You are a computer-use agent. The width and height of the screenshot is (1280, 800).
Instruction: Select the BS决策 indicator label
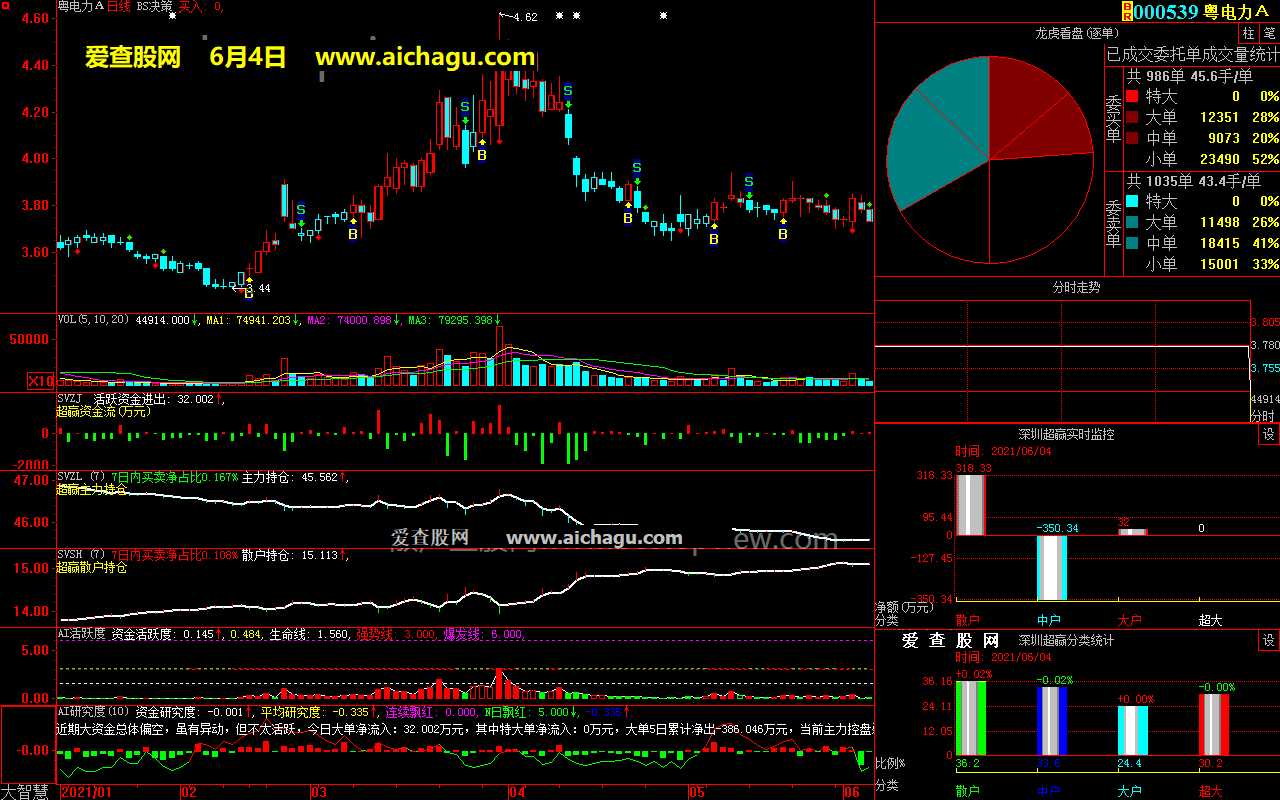(153, 6)
